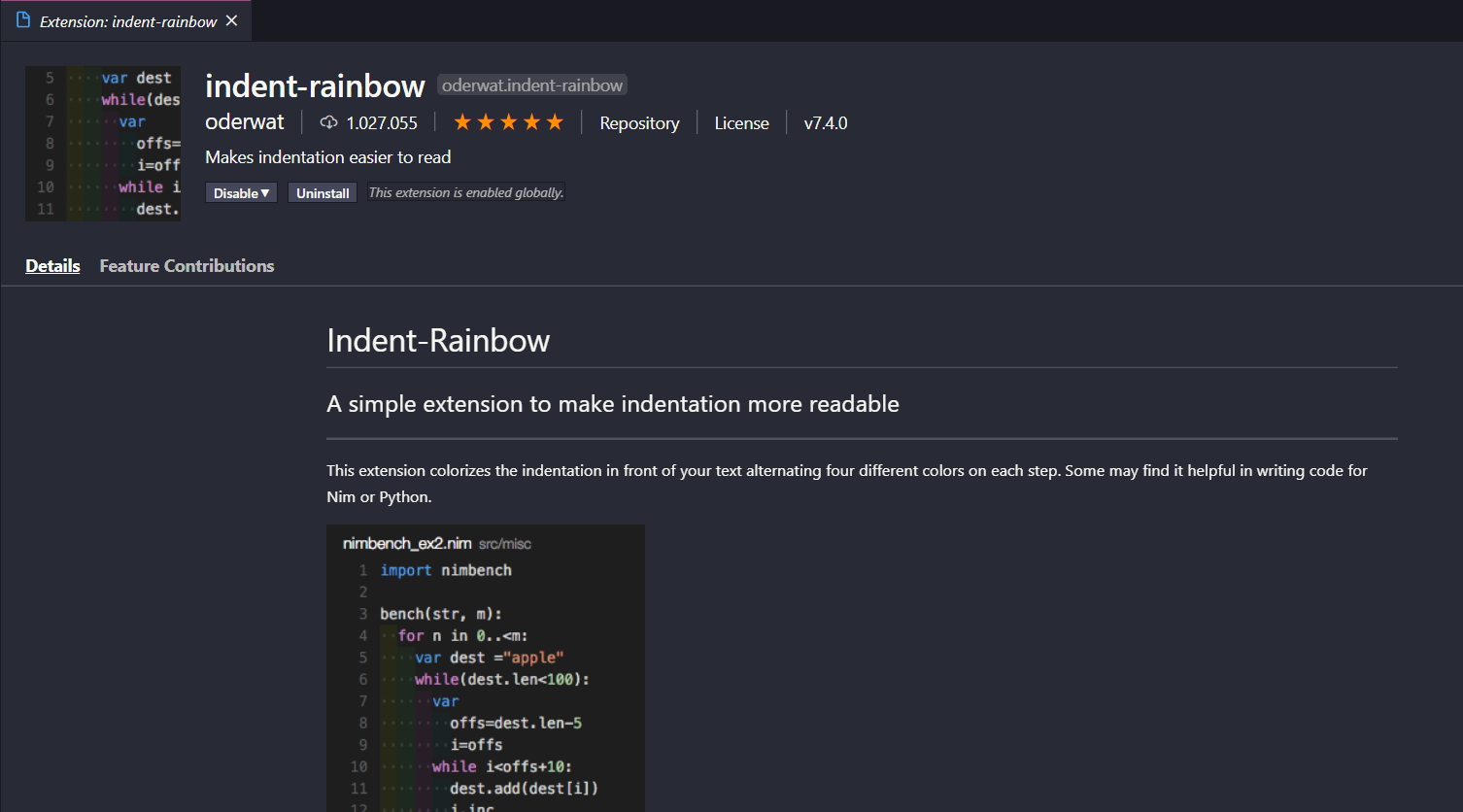1463x812 pixels.
Task: Close the Extension: indent-rainbow tab
Action: (231, 20)
